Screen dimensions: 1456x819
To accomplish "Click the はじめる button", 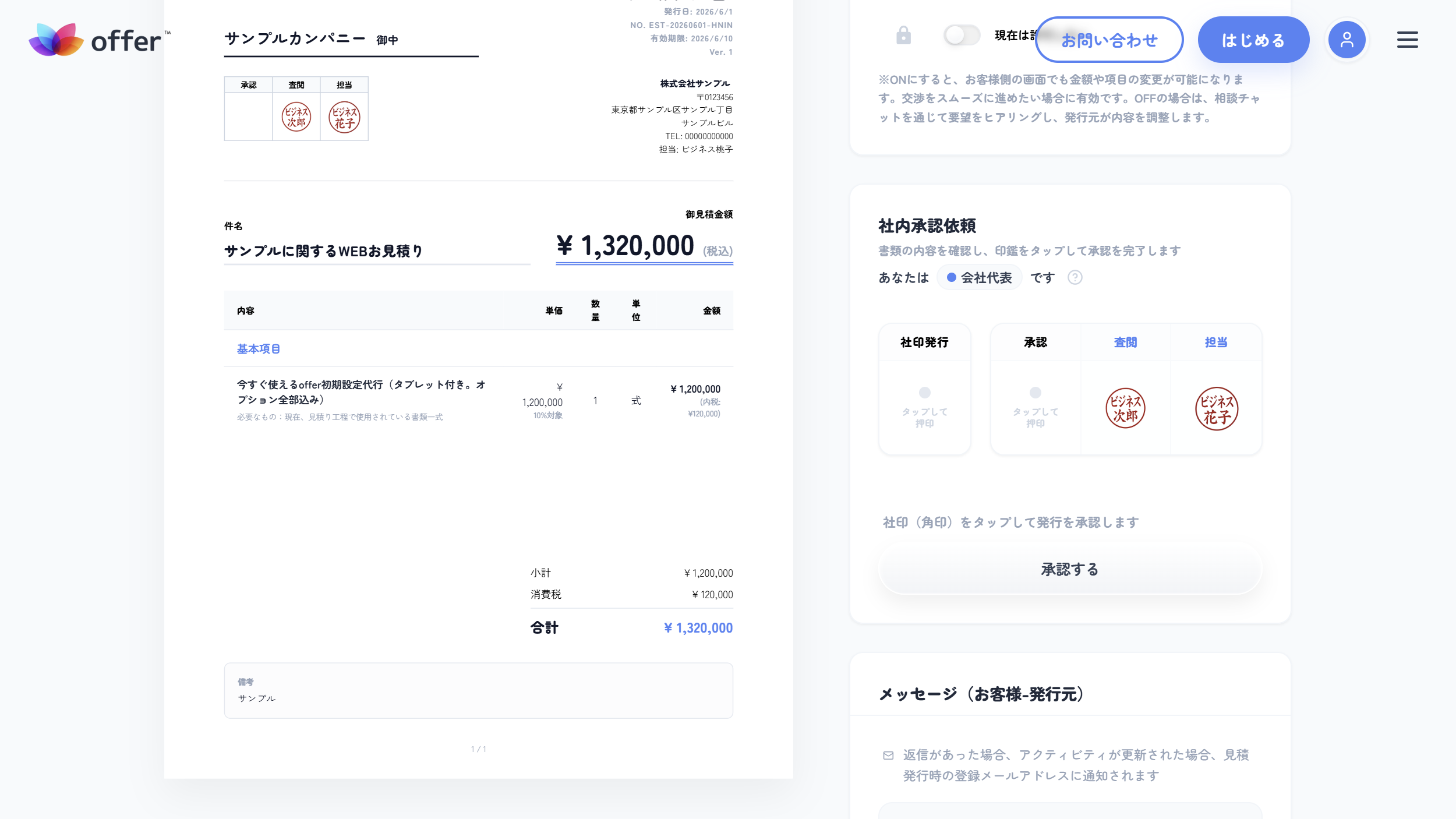I will click(x=1253, y=40).
